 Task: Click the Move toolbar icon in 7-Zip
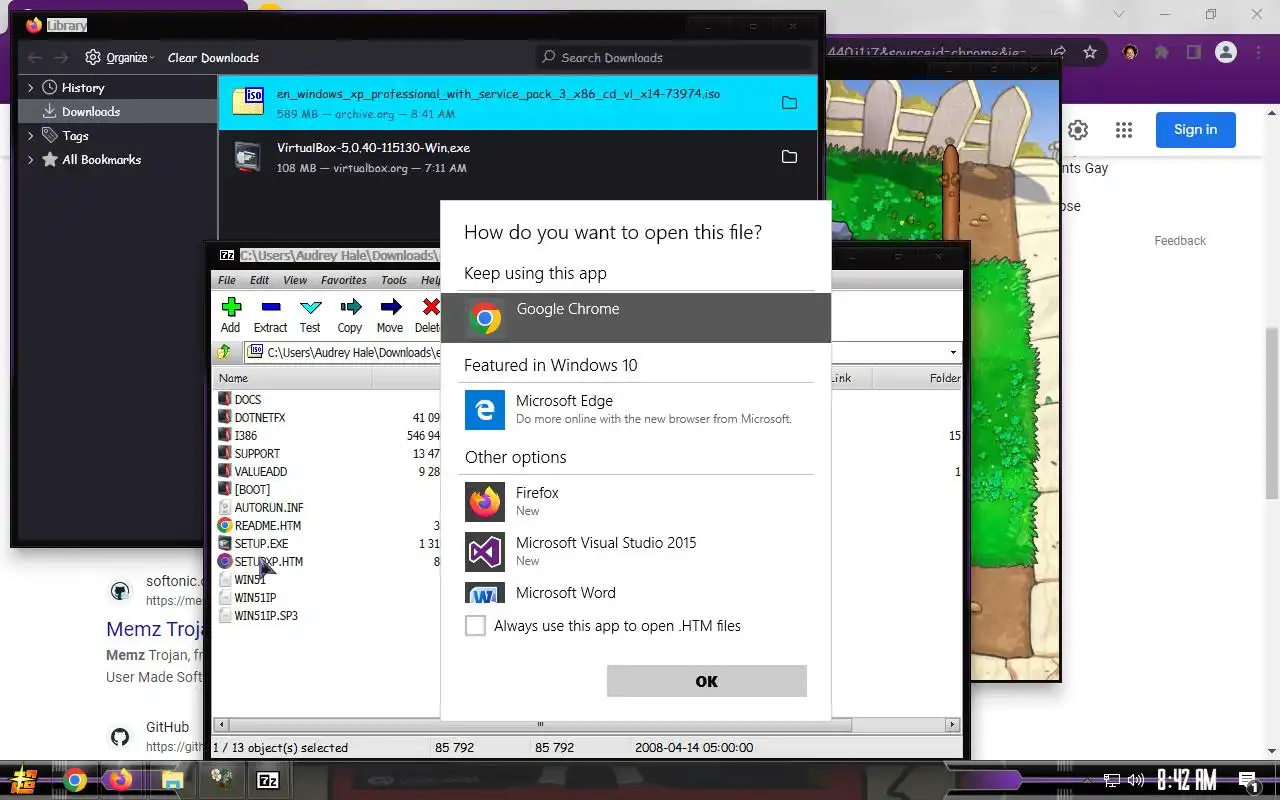point(390,307)
